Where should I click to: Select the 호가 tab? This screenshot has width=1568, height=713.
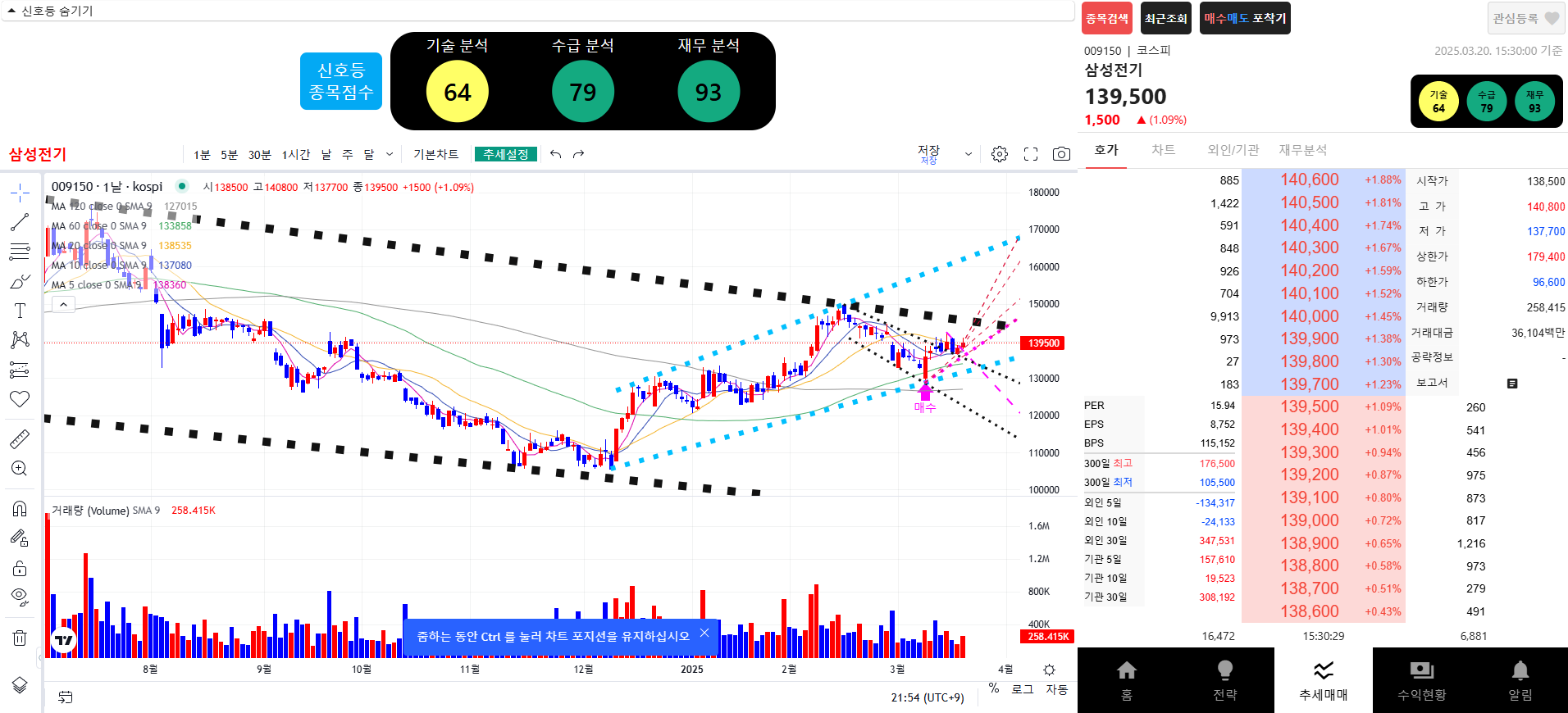1106,150
